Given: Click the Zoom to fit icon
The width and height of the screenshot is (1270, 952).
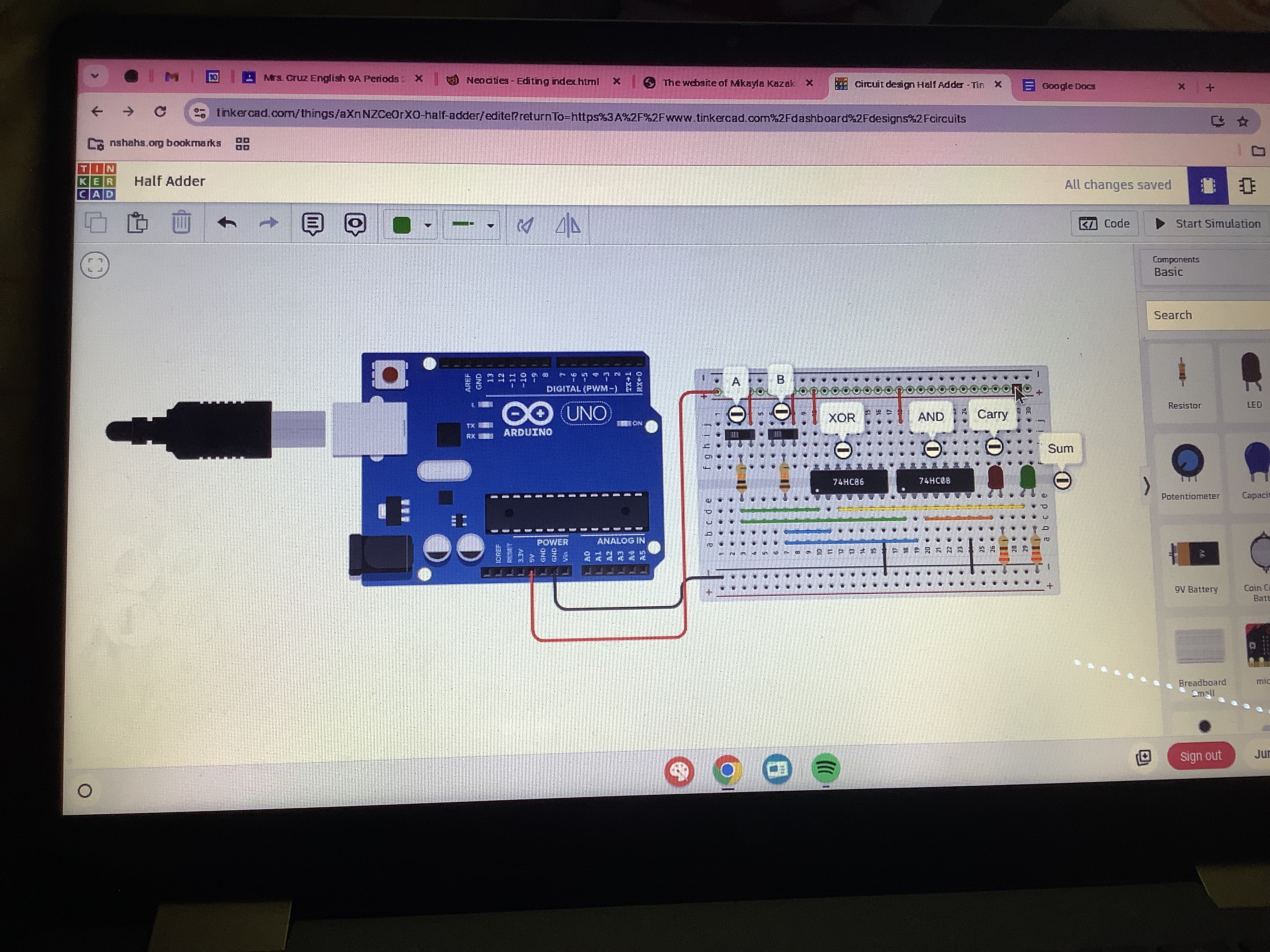Looking at the screenshot, I should [95, 265].
